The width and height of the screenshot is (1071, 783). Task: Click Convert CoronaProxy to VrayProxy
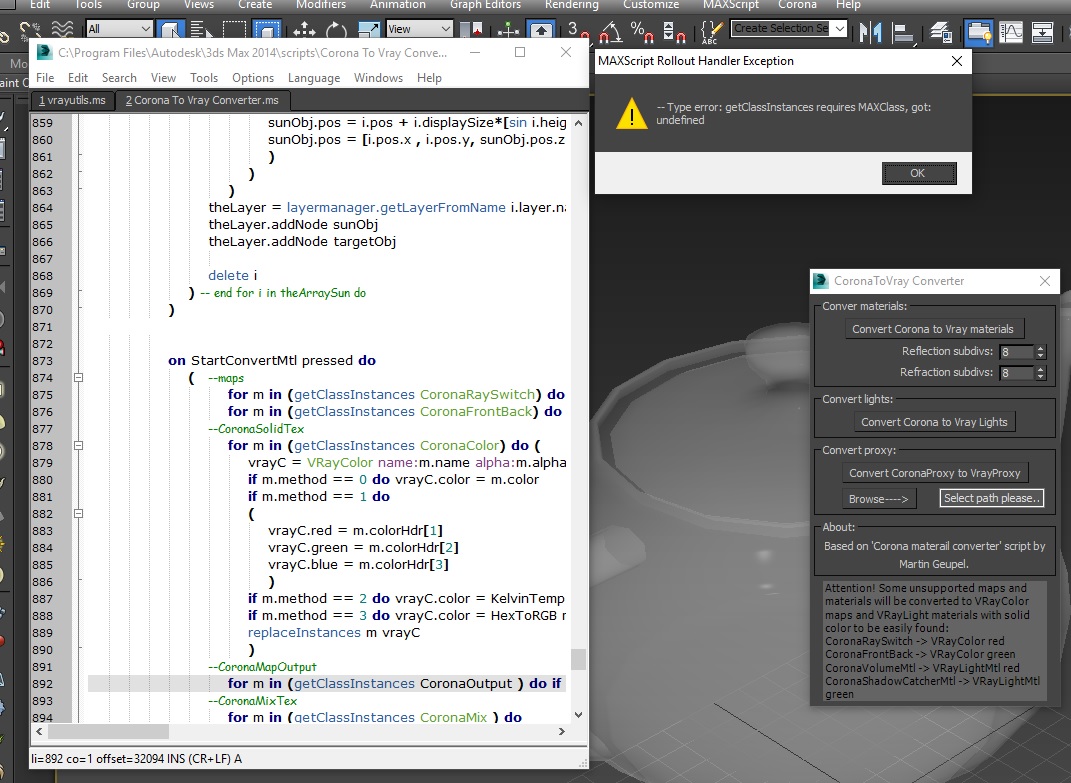coord(934,473)
